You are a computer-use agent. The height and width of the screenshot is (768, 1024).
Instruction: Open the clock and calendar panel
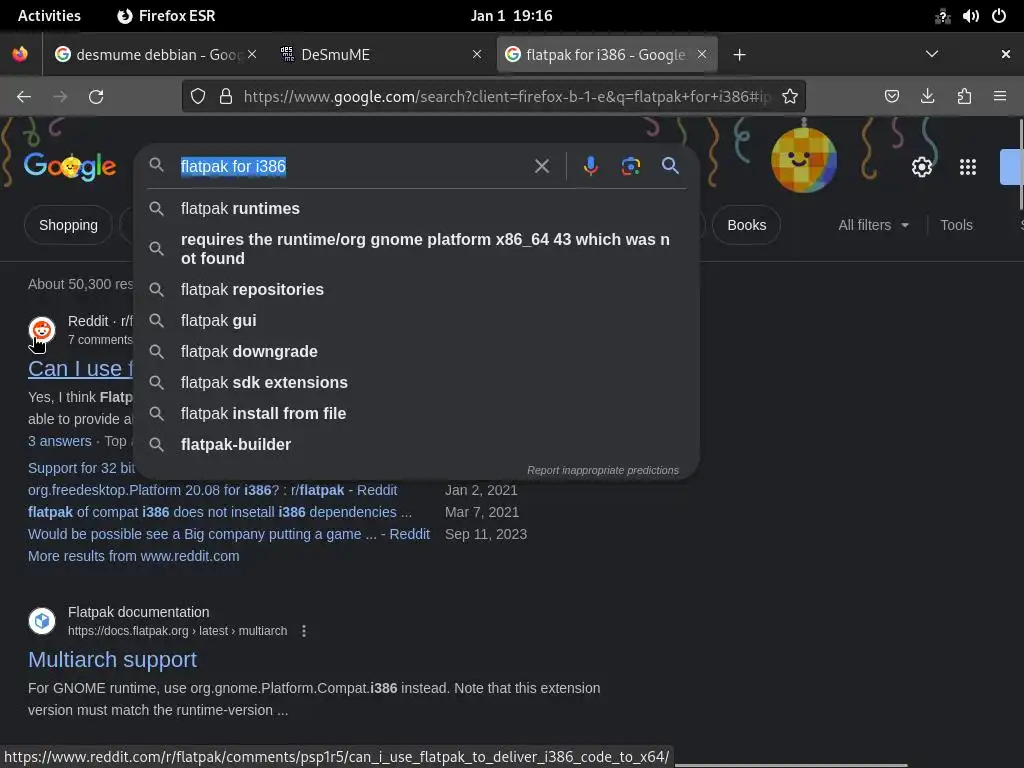coord(511,16)
